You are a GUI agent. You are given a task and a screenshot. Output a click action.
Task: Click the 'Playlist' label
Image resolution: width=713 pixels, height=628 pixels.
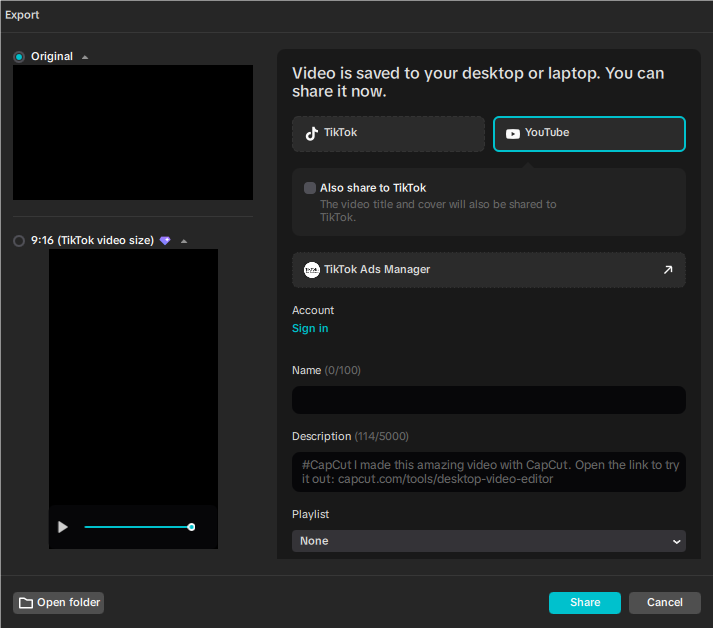pos(310,514)
